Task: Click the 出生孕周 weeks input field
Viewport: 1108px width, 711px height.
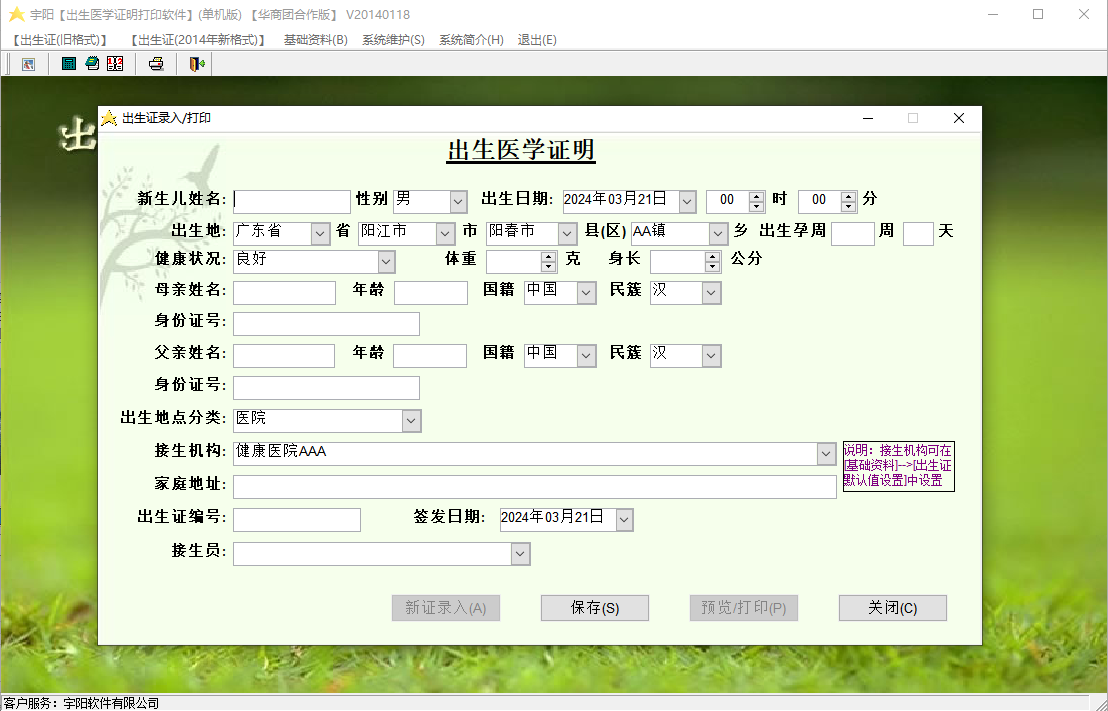Action: pos(853,233)
